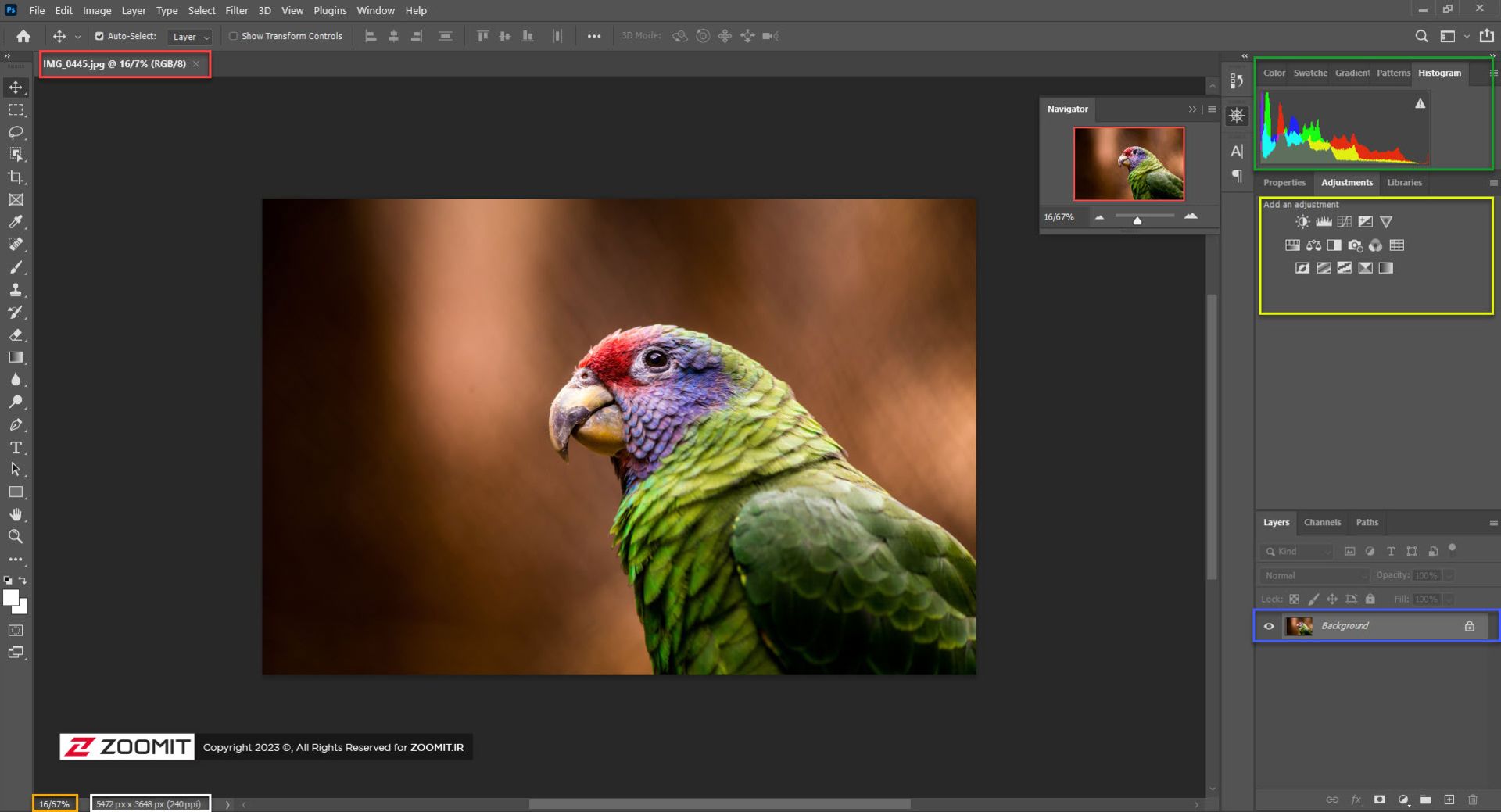Add a Brightness/Contrast adjustment
This screenshot has width=1501, height=812.
coord(1302,222)
